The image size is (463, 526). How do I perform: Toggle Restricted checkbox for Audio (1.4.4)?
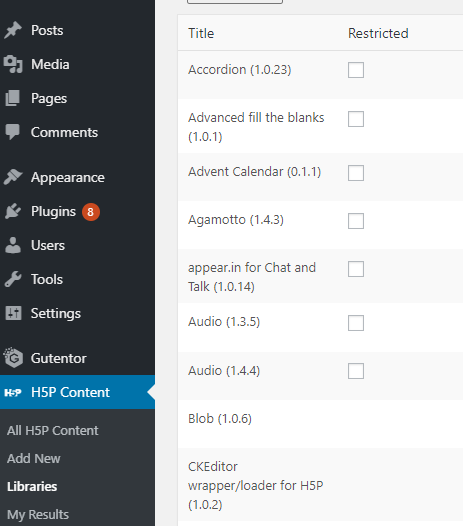pos(356,371)
